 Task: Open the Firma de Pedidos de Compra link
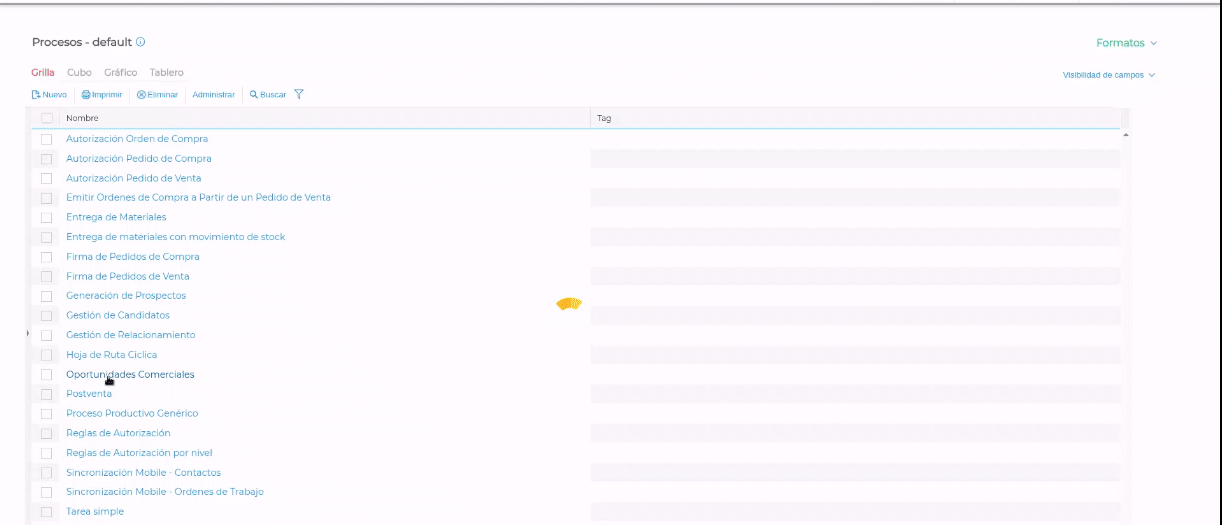133,257
